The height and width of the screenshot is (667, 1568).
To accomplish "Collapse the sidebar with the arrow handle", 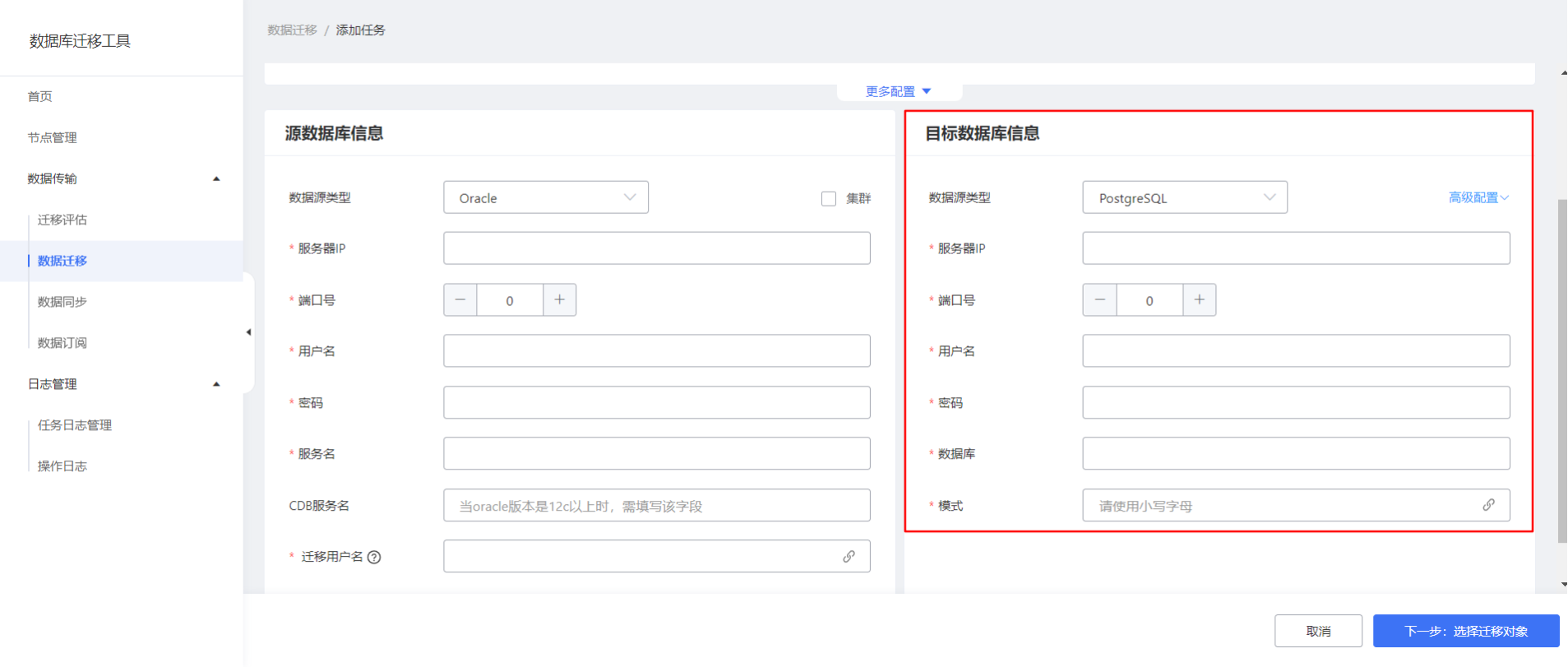I will click(x=248, y=332).
